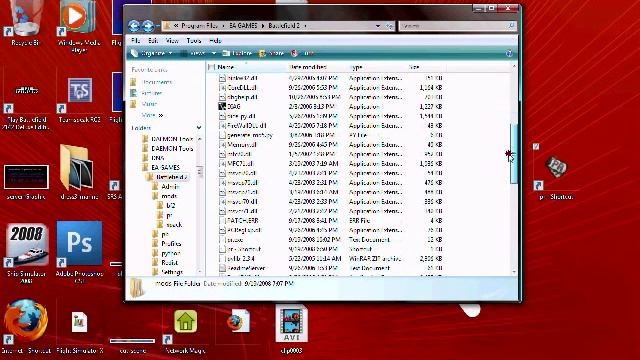Show more favorite links via More »
The image size is (640, 360).
tap(152, 116)
